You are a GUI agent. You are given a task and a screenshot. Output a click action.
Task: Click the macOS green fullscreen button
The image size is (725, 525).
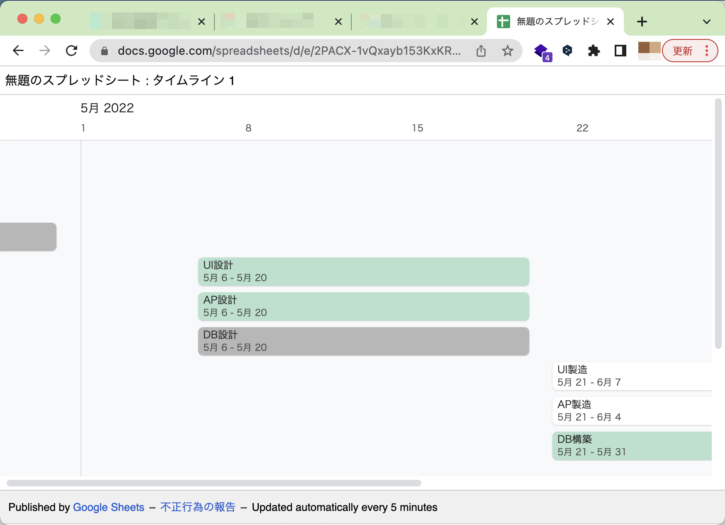click(55, 19)
